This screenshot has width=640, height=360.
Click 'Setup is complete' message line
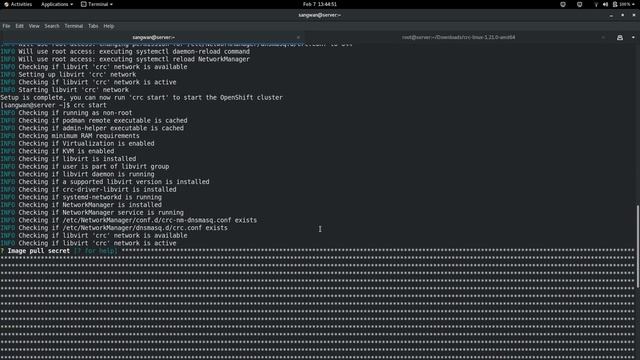142,98
